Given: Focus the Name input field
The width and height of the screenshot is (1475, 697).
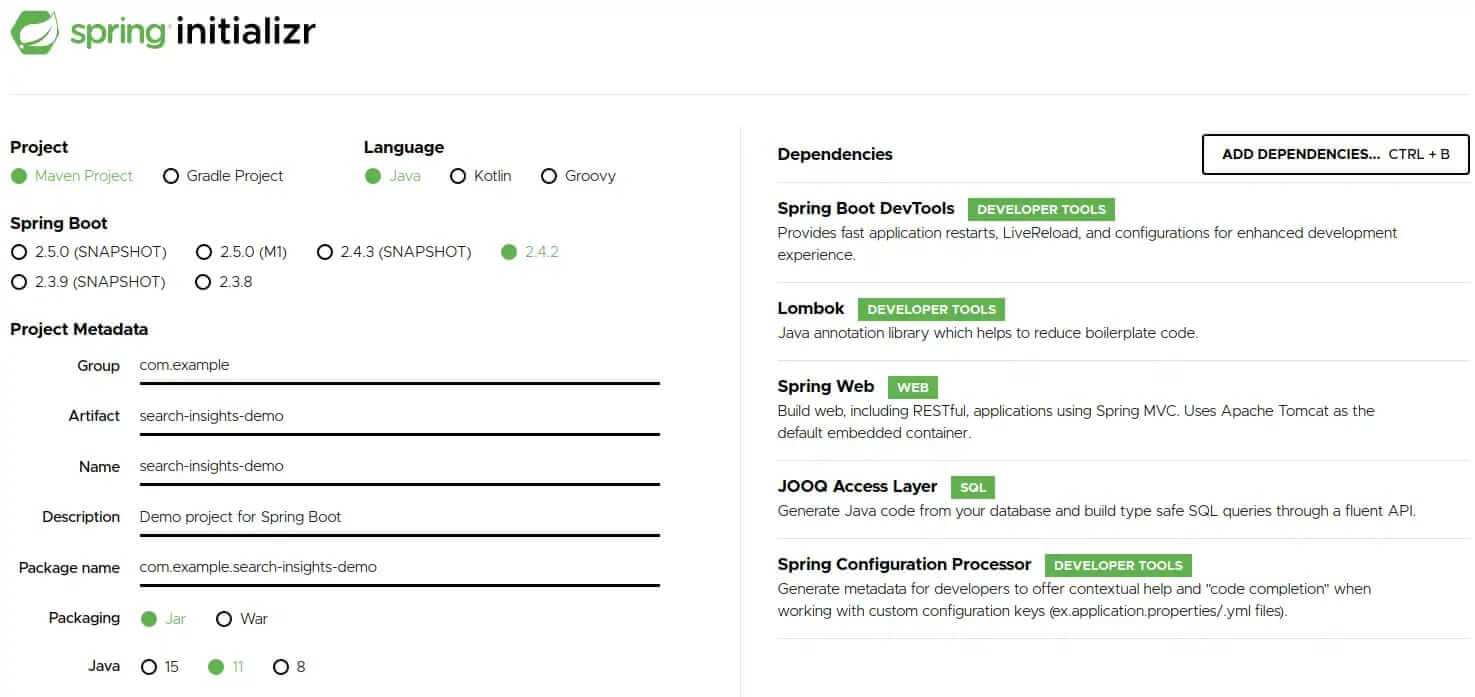Looking at the screenshot, I should [x=399, y=467].
